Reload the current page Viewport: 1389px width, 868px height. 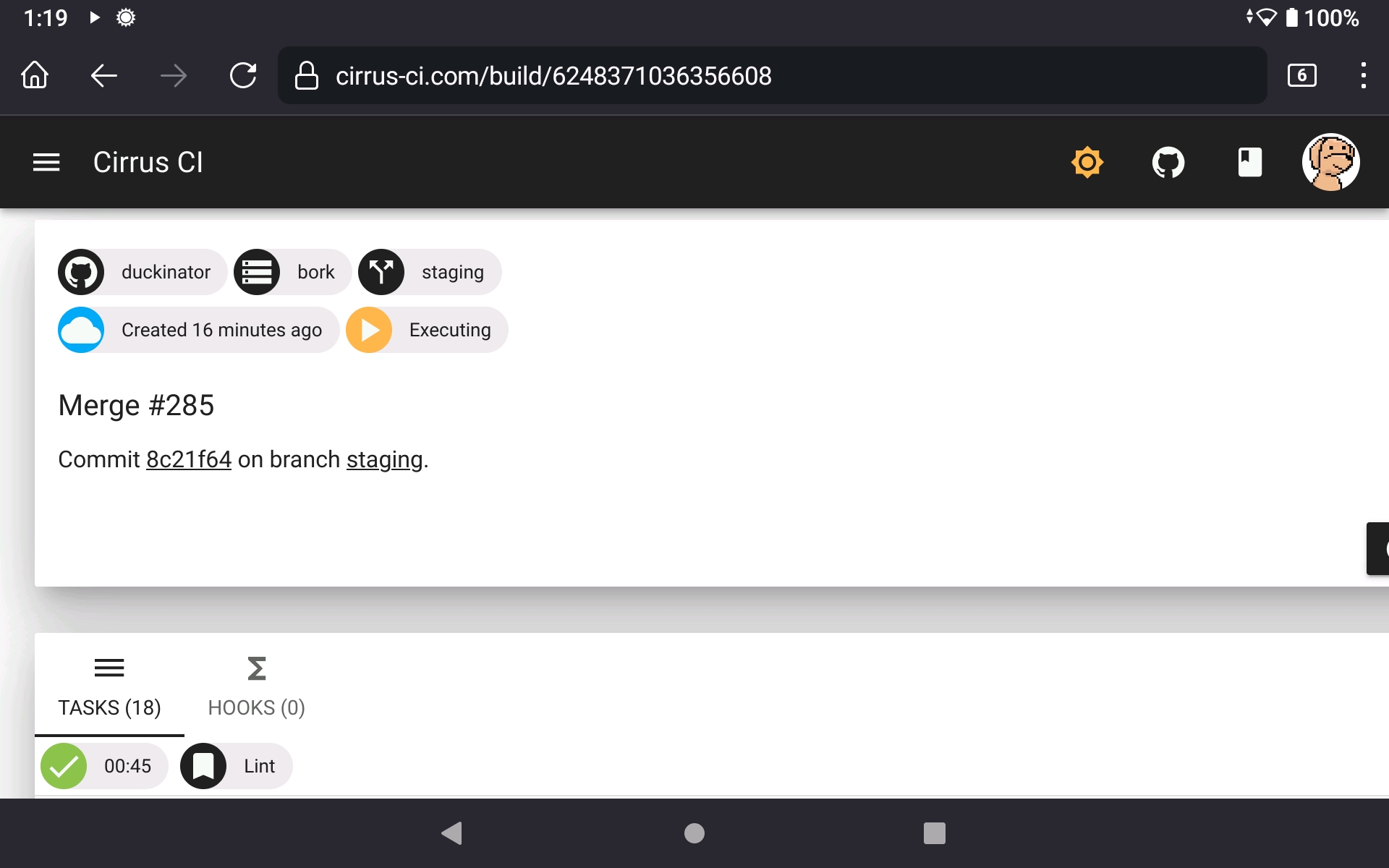point(244,75)
